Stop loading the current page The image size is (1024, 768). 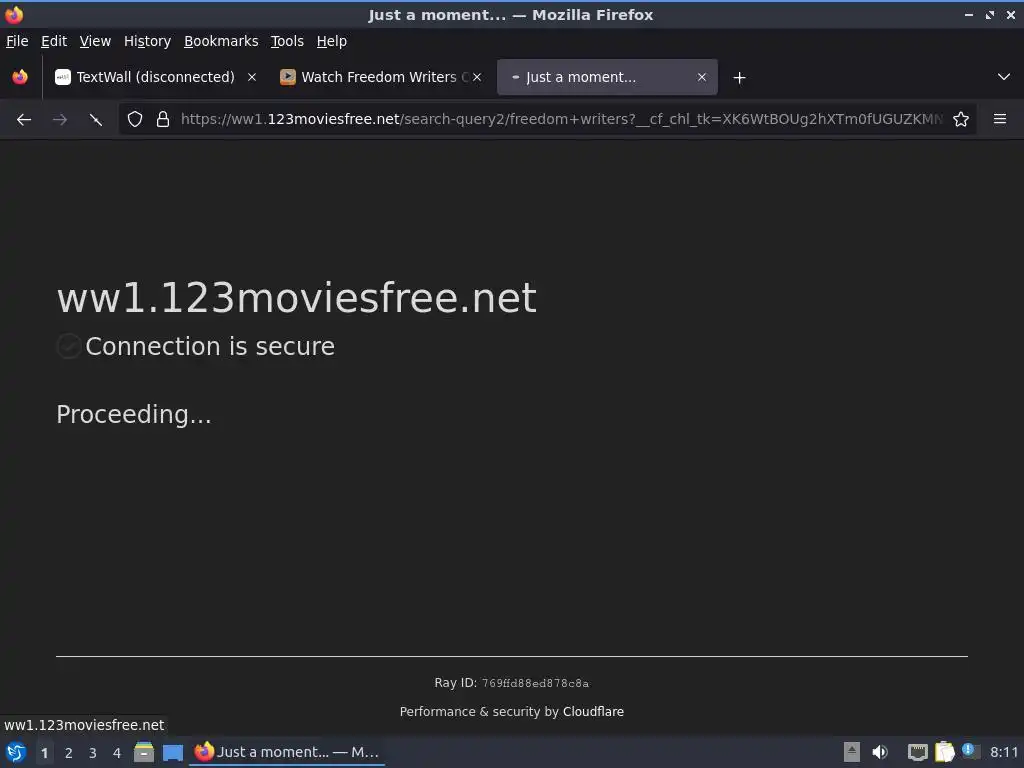(96, 120)
